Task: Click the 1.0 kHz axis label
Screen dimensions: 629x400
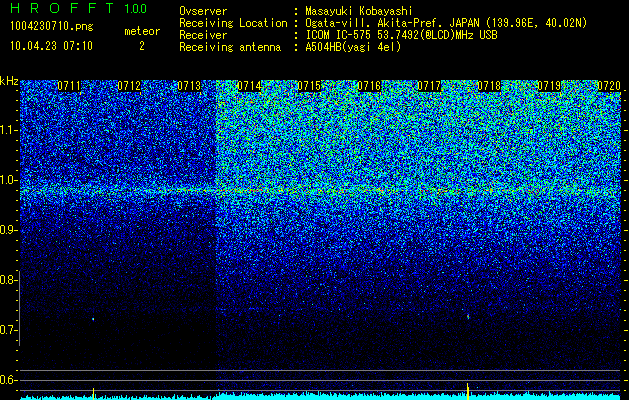Action: click(7, 180)
